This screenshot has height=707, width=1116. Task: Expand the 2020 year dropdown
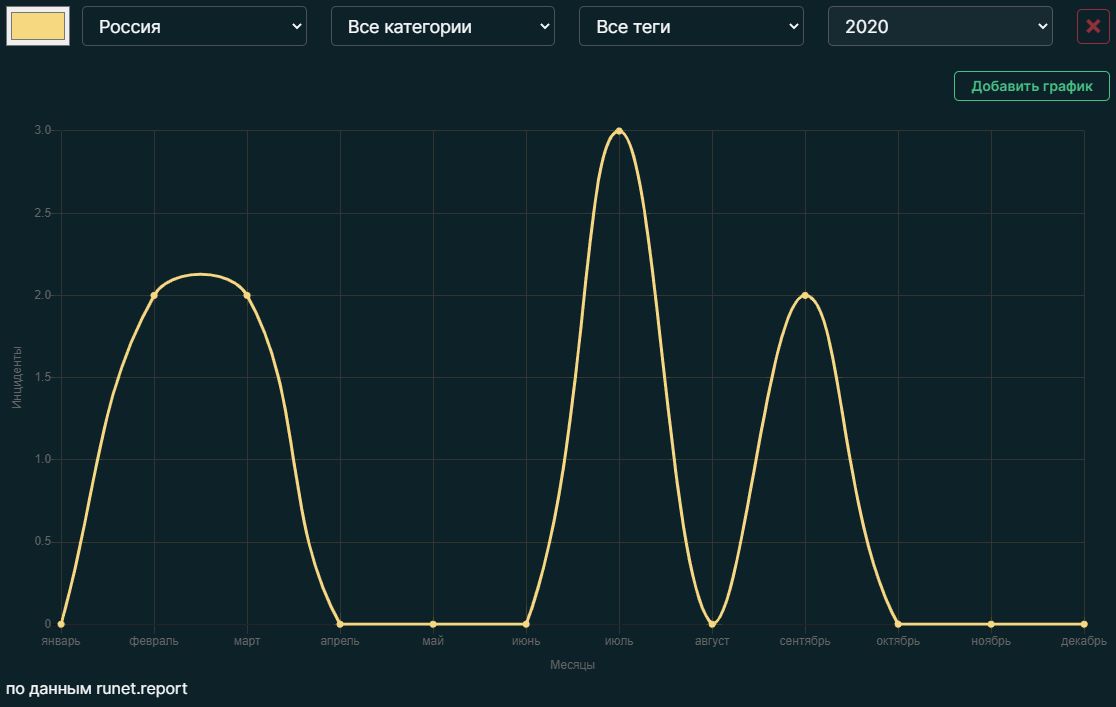tap(939, 27)
